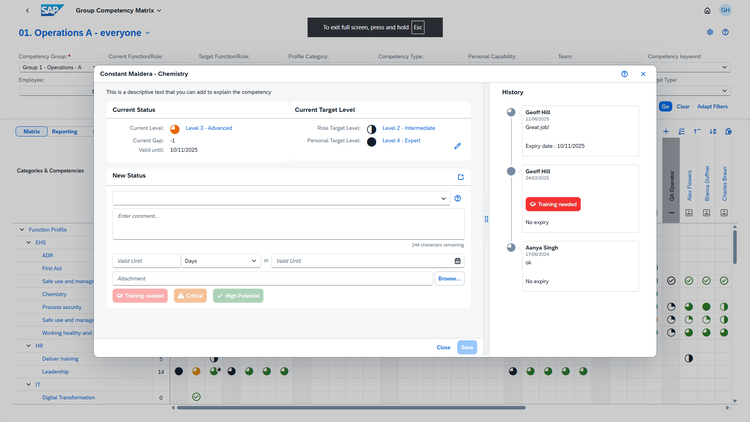Select the Process security competency row
Screen dimensions: 750x422
click(62, 307)
